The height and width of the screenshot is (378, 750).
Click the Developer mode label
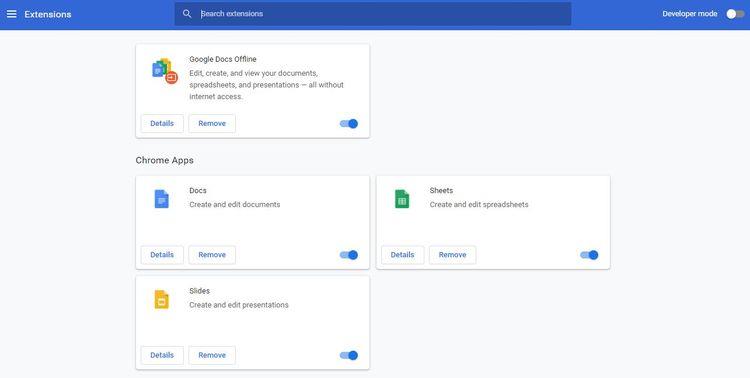tap(690, 14)
